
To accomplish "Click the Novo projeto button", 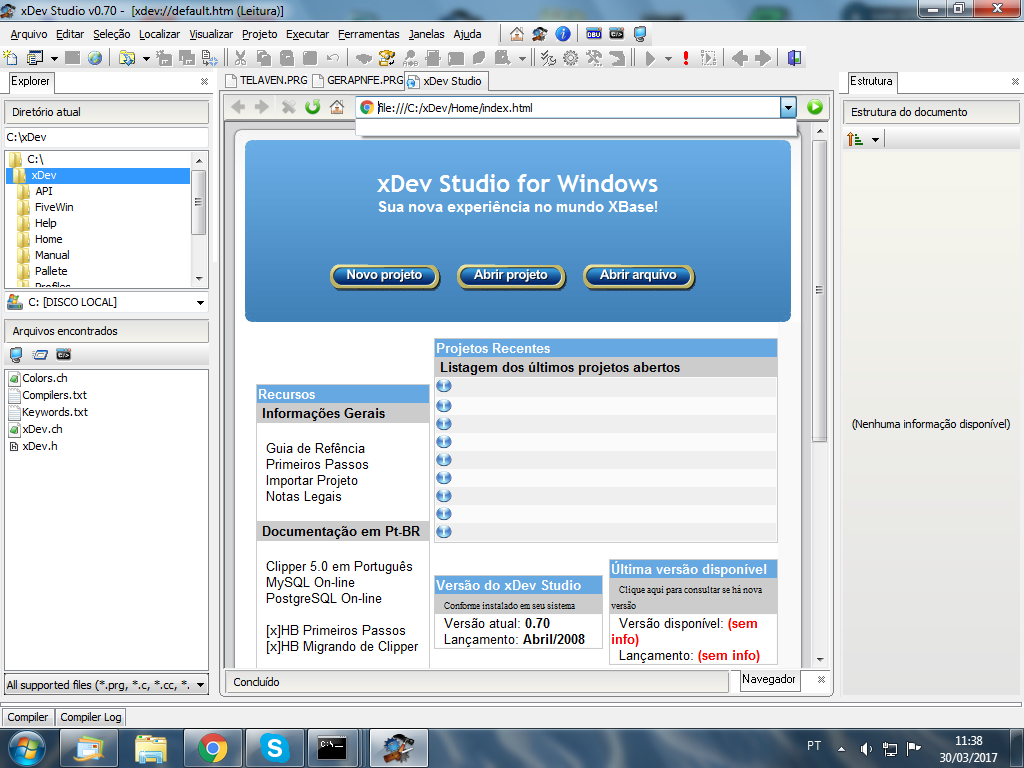I will (384, 275).
